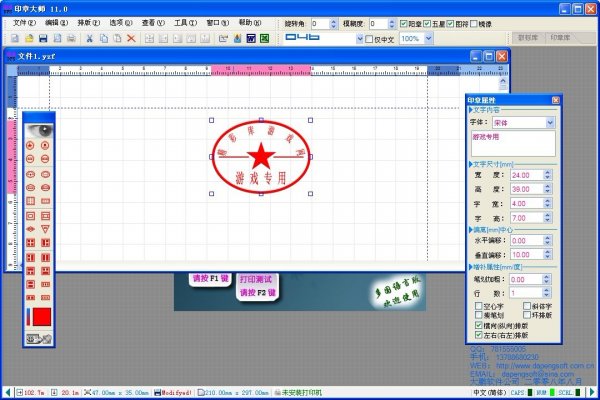Viewport: 600px width, 400px height.
Task: Close the 印章属性 properties panel
Action: tap(556, 100)
